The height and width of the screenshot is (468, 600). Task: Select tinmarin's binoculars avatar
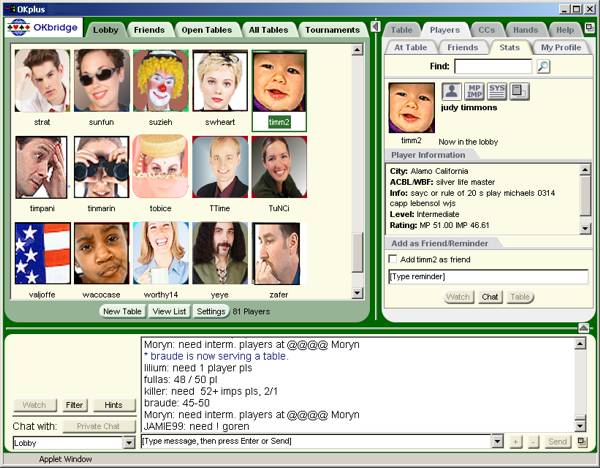click(x=101, y=167)
